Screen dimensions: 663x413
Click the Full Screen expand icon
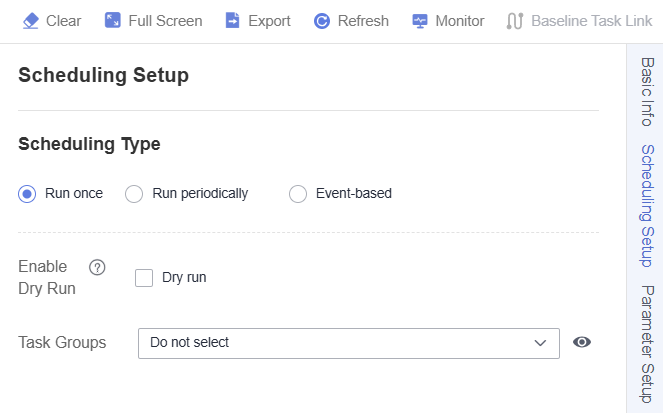tap(112, 20)
